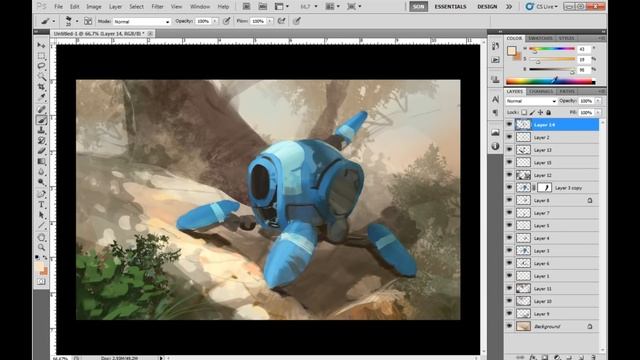Open options bar Opacity slider arrow
Image resolution: width=640 pixels, height=360 pixels.
tap(215, 21)
